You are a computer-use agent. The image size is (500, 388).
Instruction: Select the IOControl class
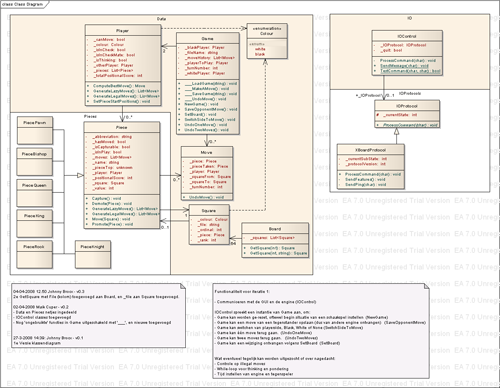click(407, 53)
